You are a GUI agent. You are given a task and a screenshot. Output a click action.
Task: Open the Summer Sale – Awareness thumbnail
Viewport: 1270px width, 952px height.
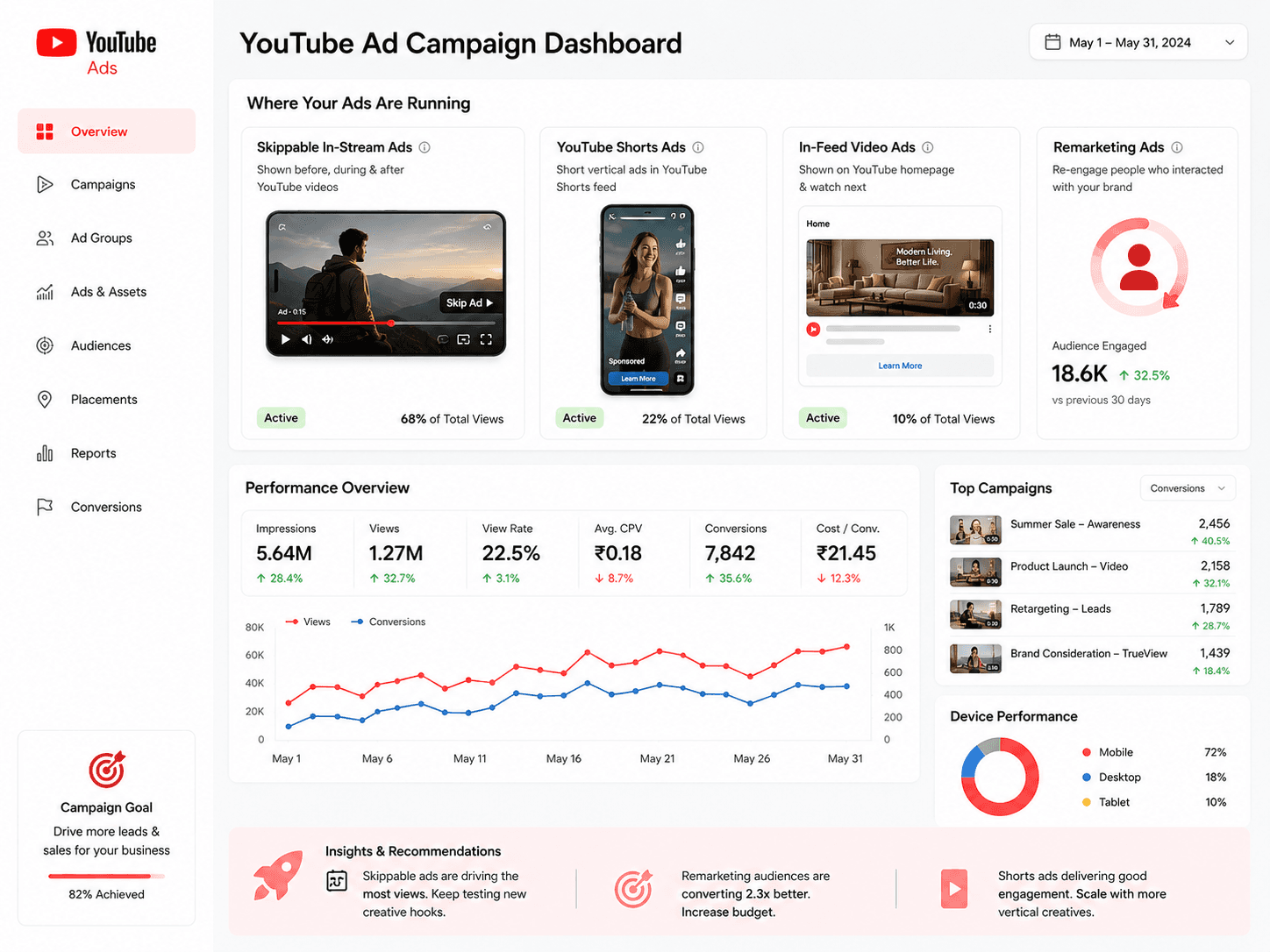tap(975, 530)
